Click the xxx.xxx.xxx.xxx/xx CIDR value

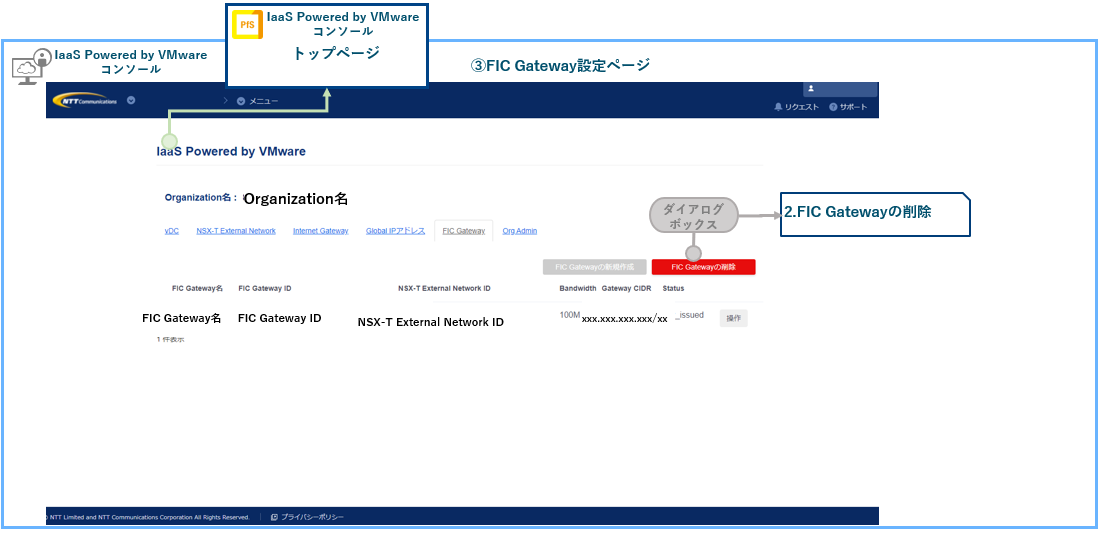point(624,319)
